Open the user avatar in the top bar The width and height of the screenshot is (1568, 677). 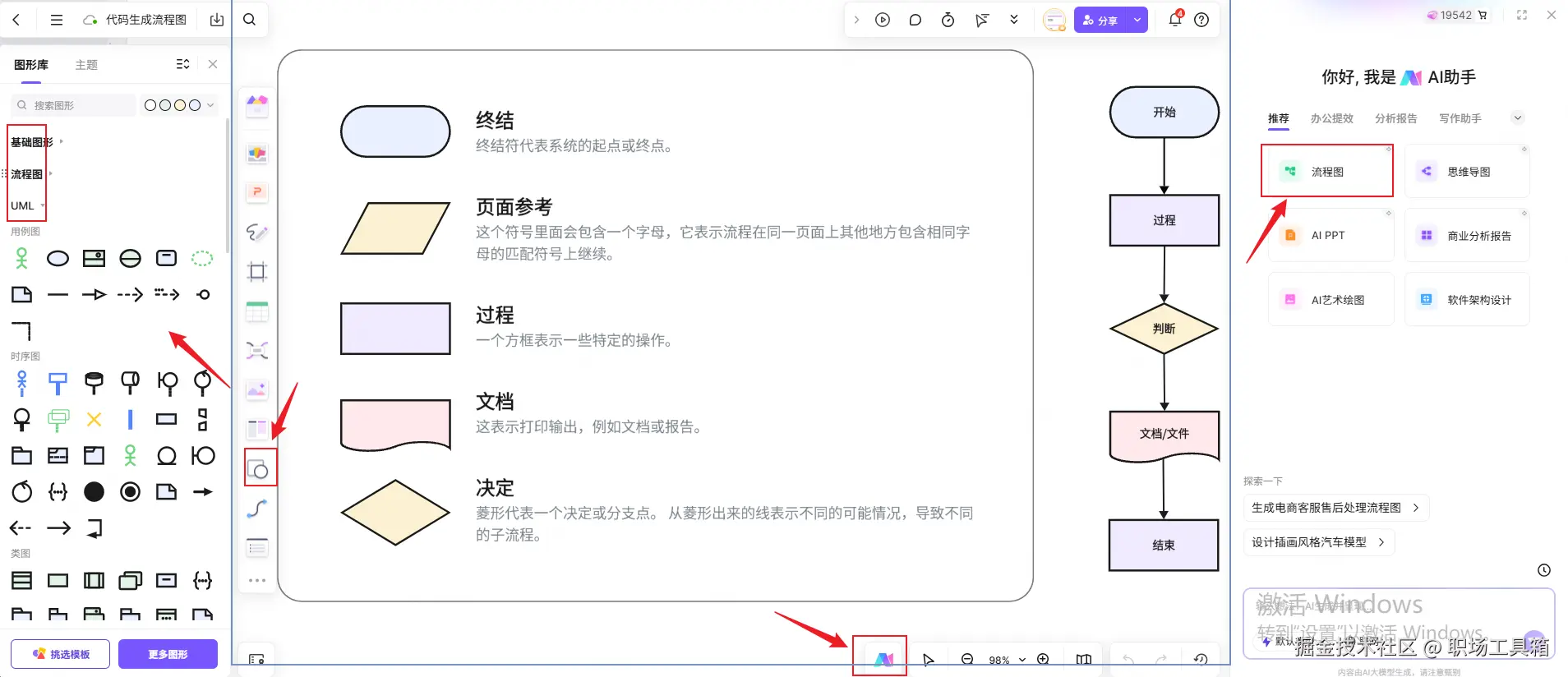click(1054, 20)
